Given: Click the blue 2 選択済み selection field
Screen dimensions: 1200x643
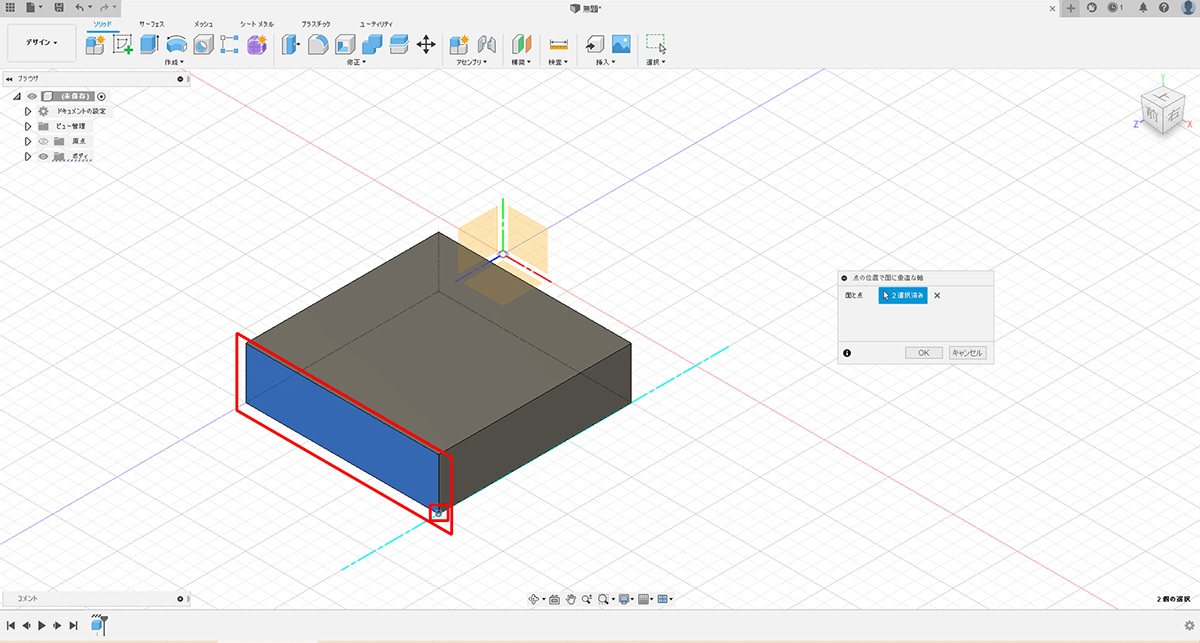Looking at the screenshot, I should (x=903, y=295).
